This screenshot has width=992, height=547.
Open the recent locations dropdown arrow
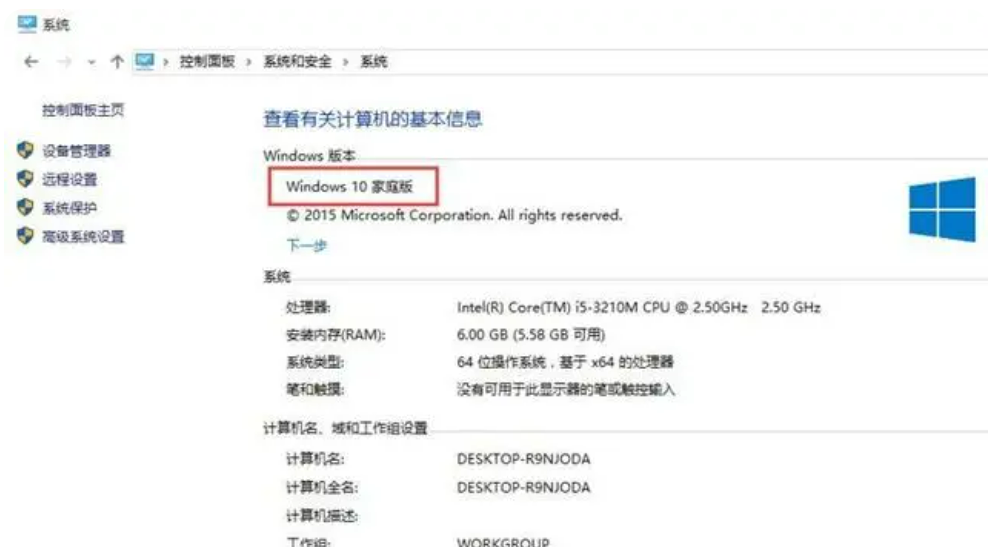[92, 62]
